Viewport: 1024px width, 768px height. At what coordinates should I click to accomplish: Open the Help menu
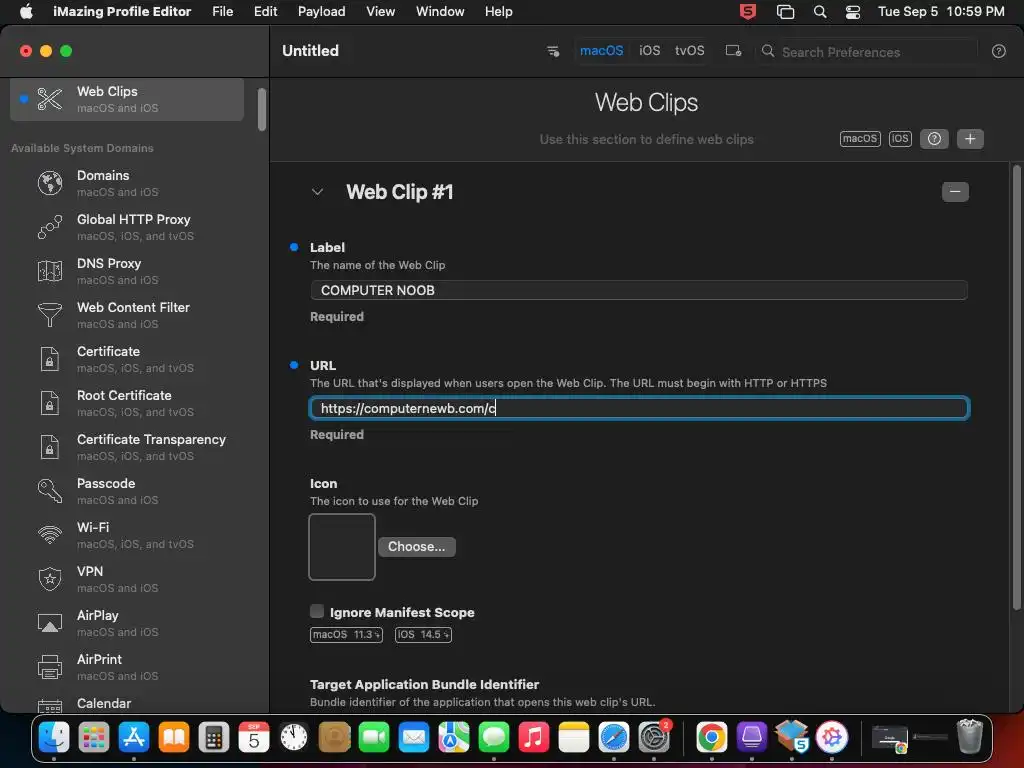[x=498, y=12]
